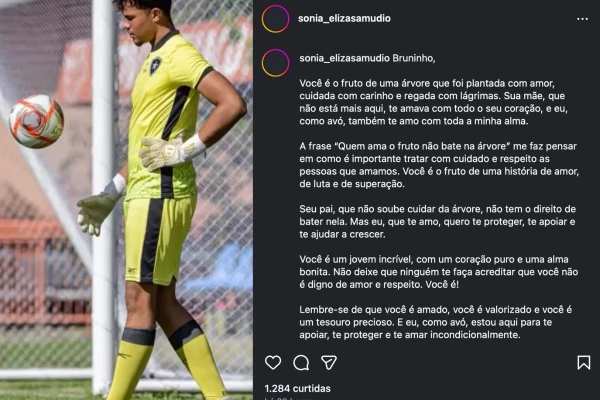600x400 pixels.
Task: Select the paragraph starting "Você é o fruto de uma árvore"
Action: point(434,102)
